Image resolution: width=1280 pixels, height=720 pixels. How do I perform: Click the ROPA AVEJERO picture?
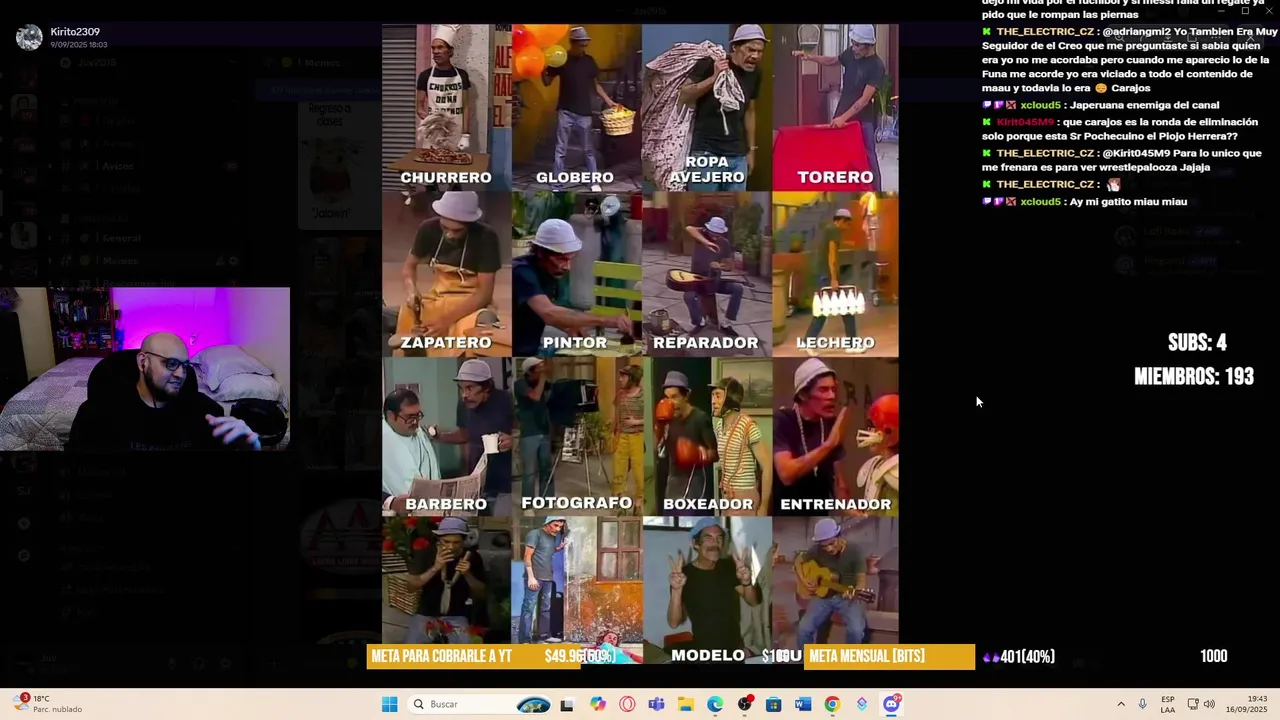pyautogui.click(x=706, y=107)
